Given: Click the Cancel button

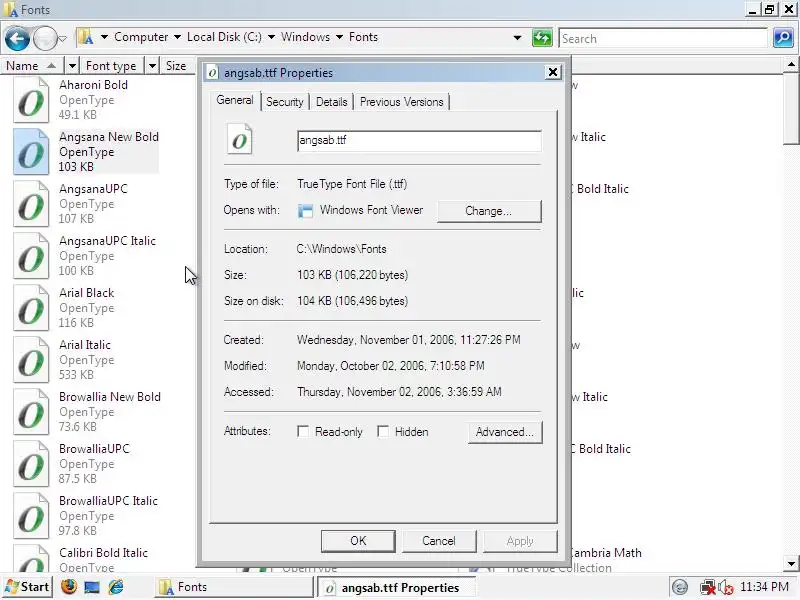Looking at the screenshot, I should click(439, 541).
